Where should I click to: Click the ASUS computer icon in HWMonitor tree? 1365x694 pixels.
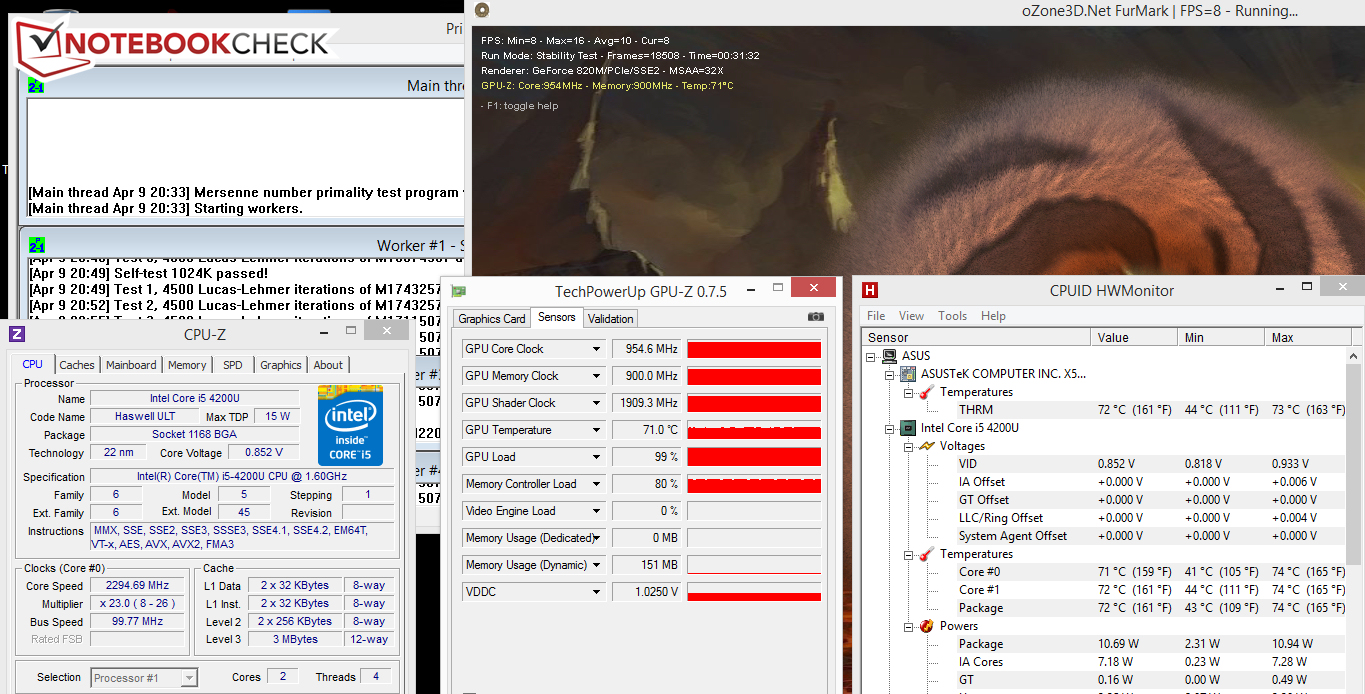(890, 356)
